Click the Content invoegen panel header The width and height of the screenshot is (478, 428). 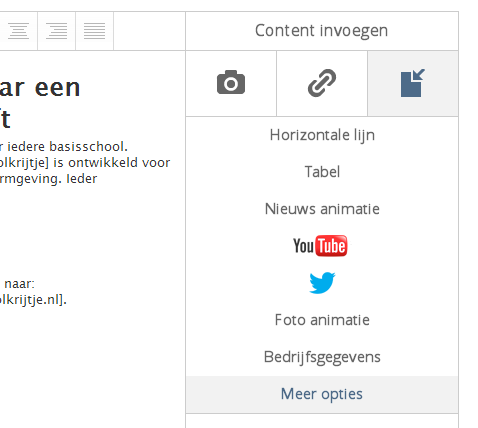[x=322, y=31]
